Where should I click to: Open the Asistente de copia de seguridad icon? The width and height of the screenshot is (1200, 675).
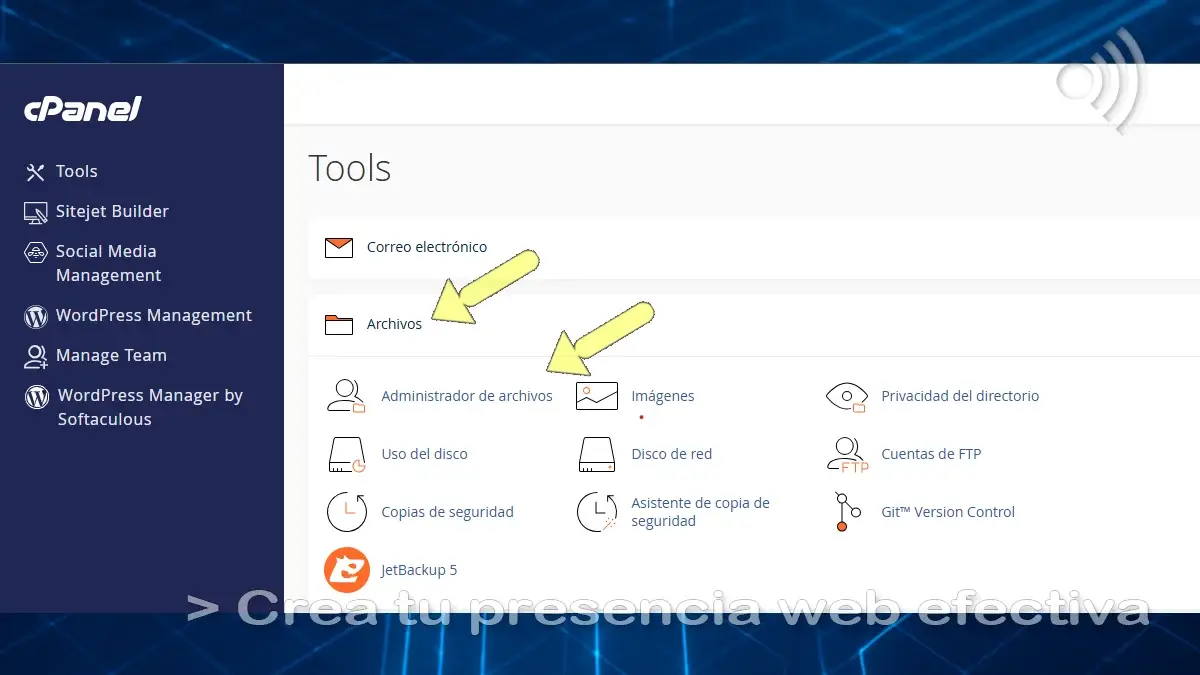[x=596, y=511]
